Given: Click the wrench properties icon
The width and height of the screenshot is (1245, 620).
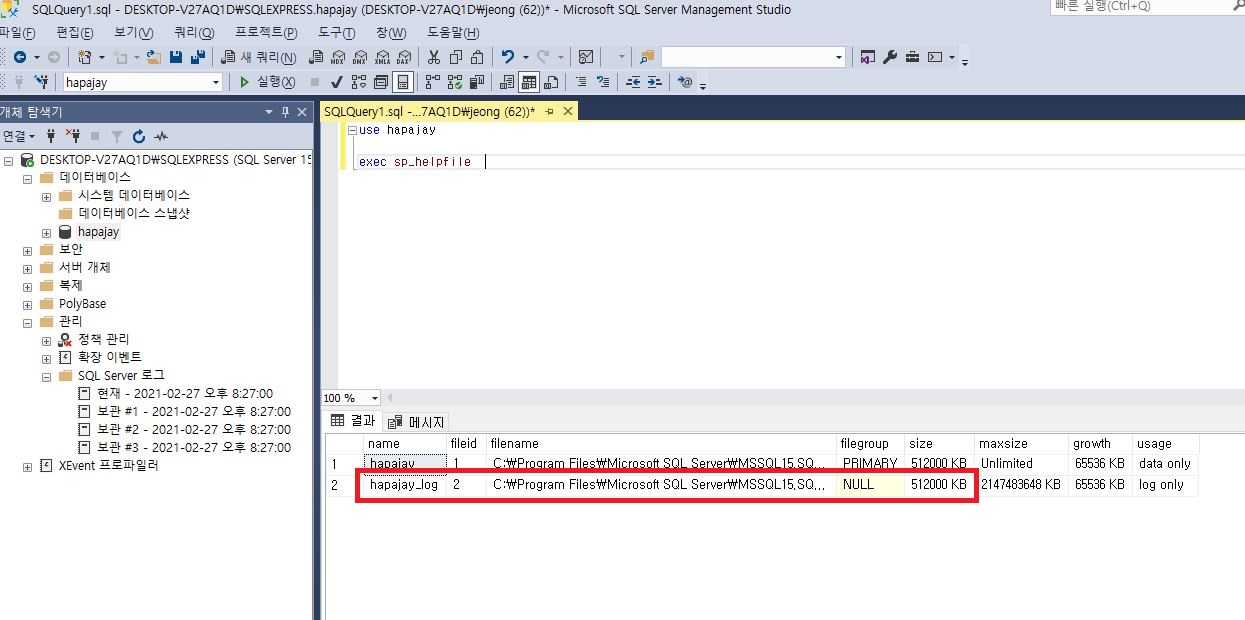Looking at the screenshot, I should 890,57.
